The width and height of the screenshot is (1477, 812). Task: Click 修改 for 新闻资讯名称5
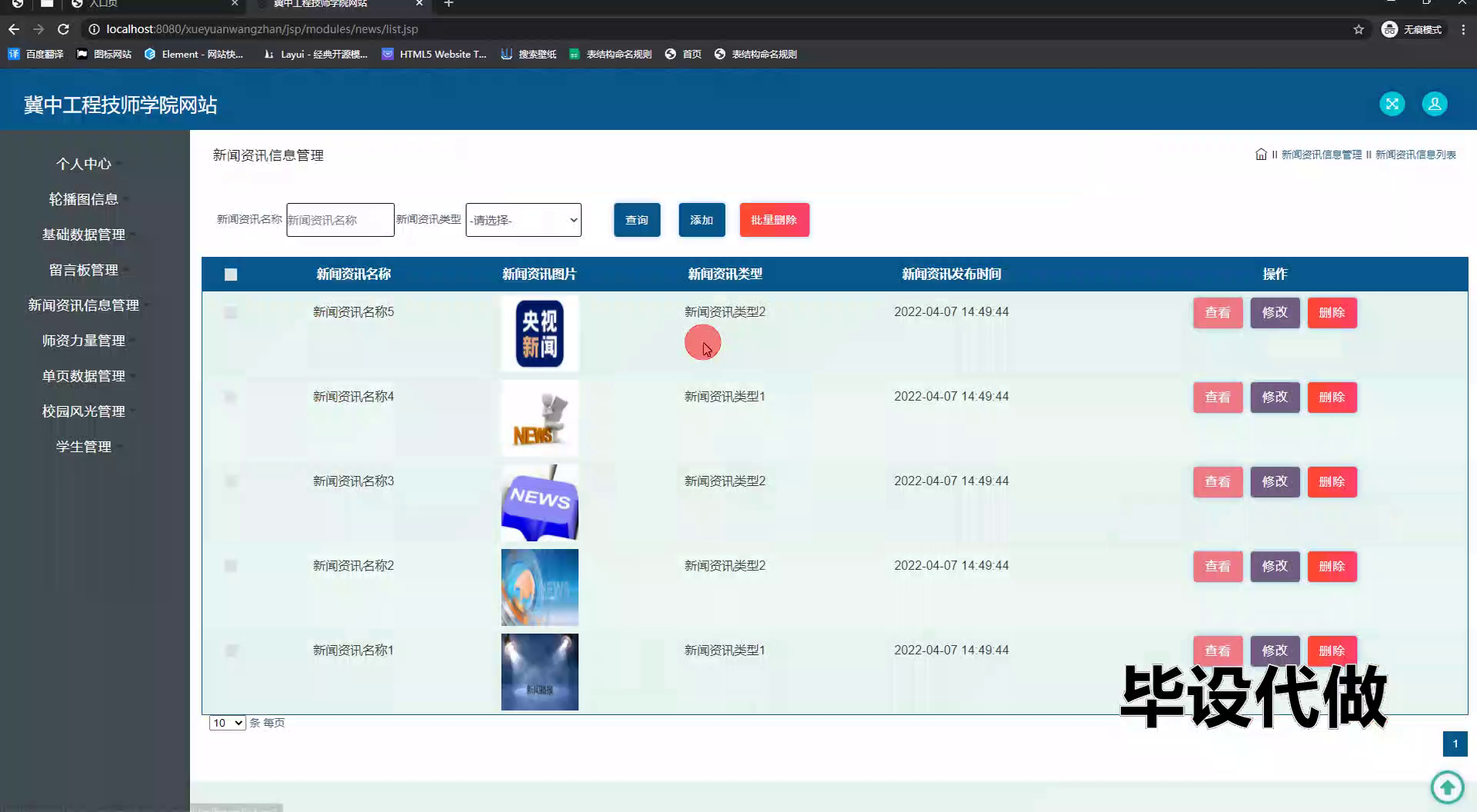point(1275,313)
